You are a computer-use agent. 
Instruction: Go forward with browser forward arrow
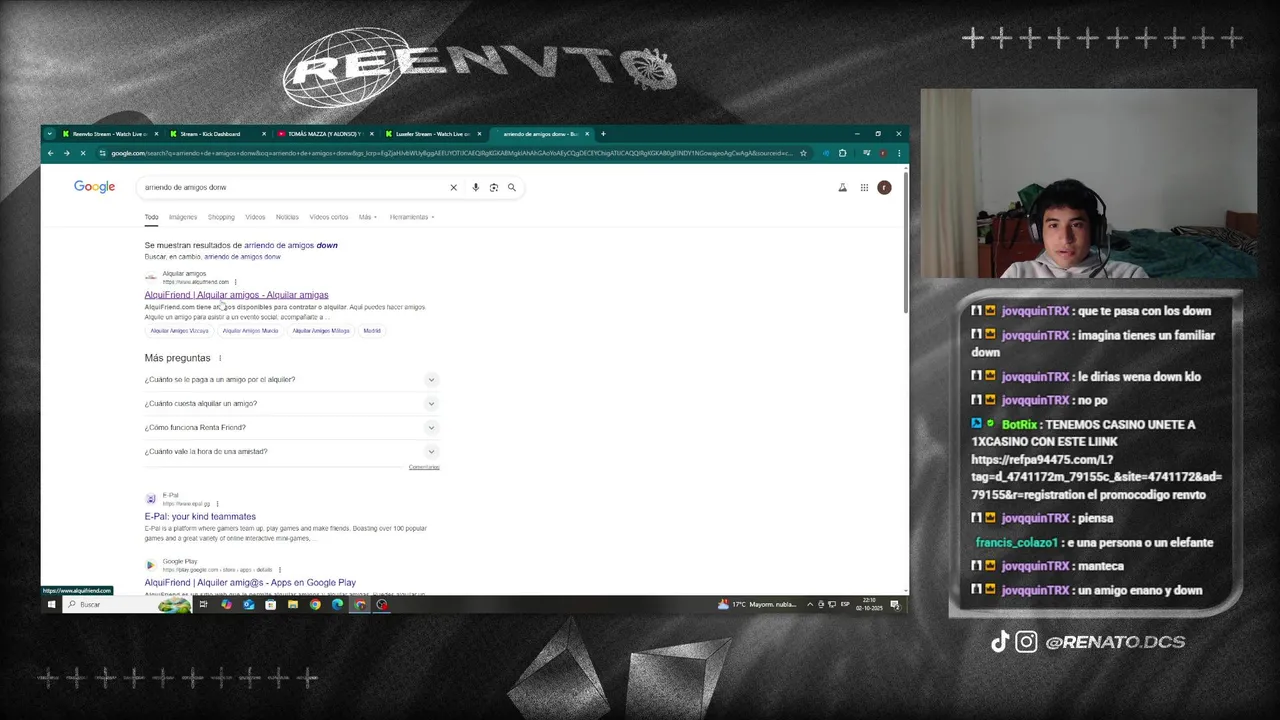66,153
